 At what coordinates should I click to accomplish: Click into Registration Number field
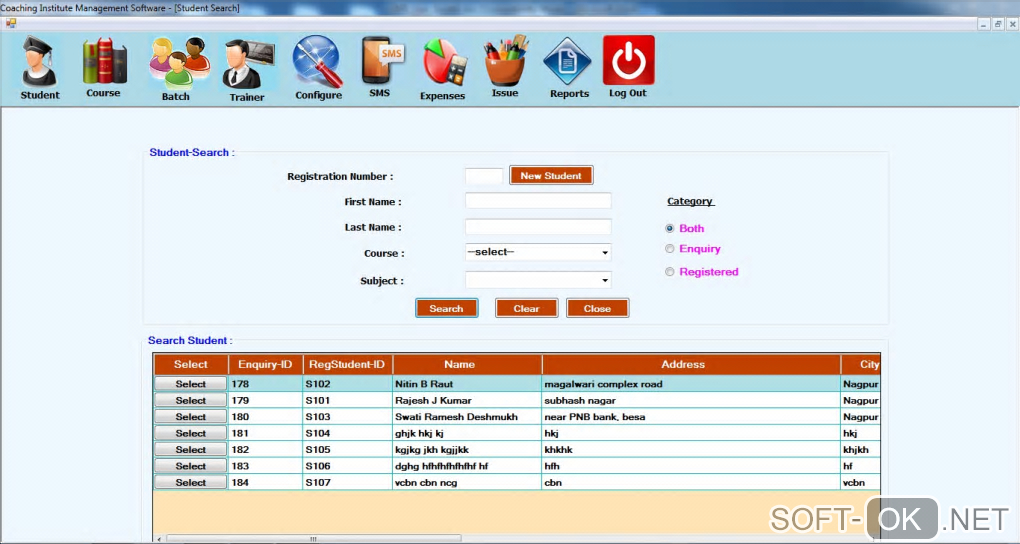[484, 176]
